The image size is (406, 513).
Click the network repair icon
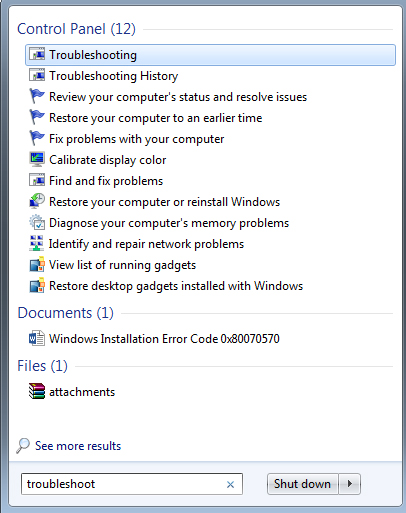(x=37, y=243)
